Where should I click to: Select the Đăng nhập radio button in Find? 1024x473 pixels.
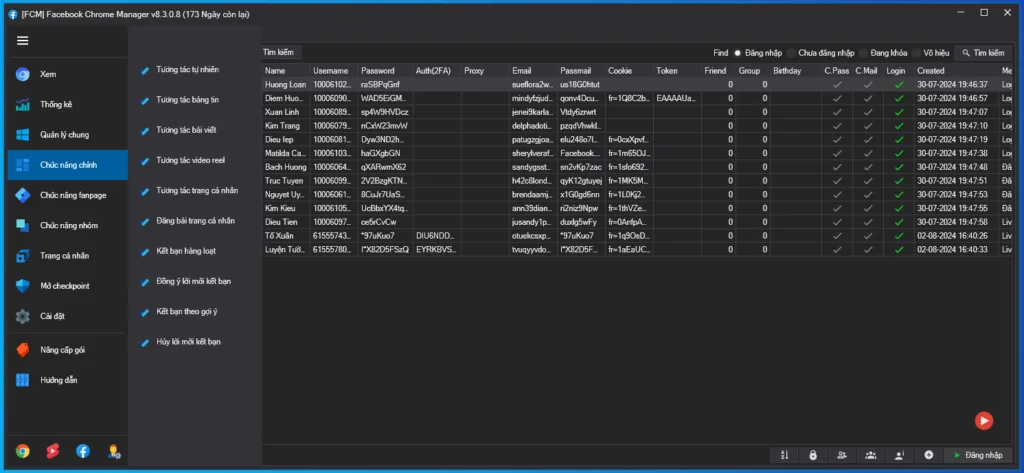click(x=738, y=53)
